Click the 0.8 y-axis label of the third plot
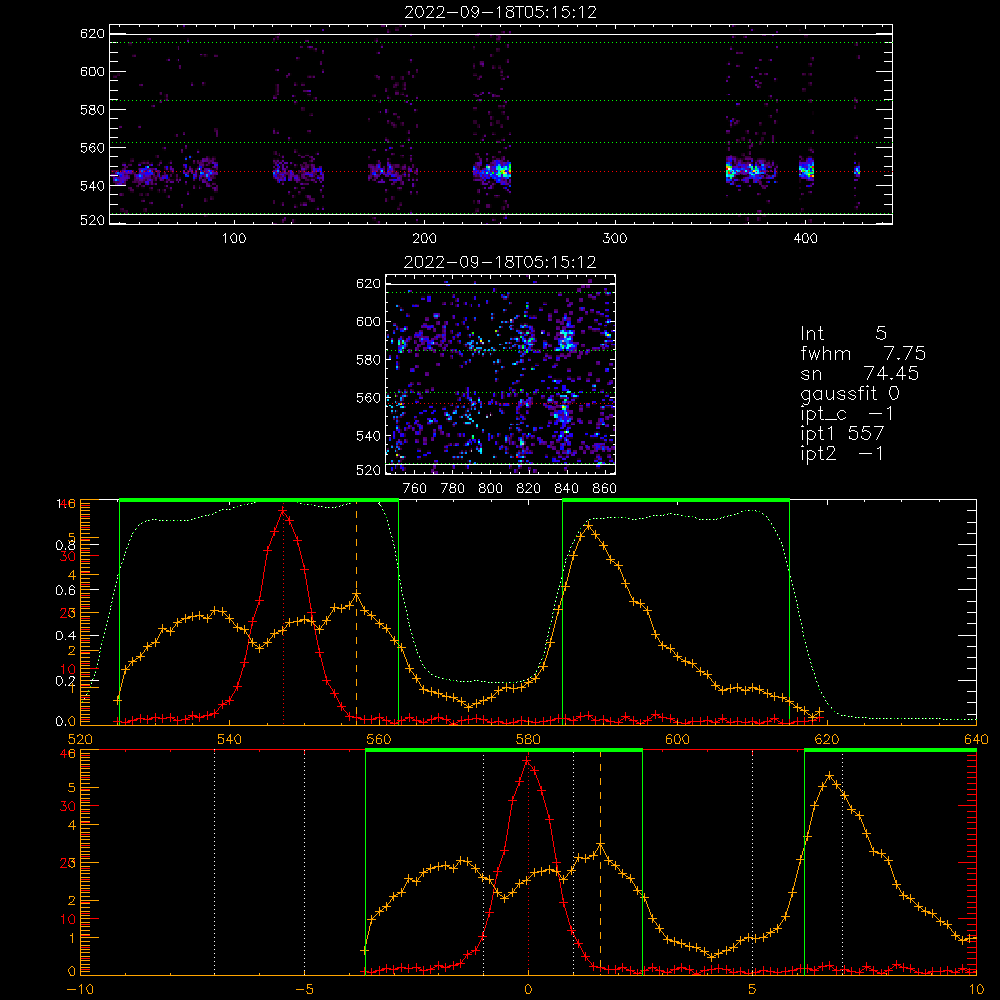1000x1000 pixels. (x=65, y=545)
